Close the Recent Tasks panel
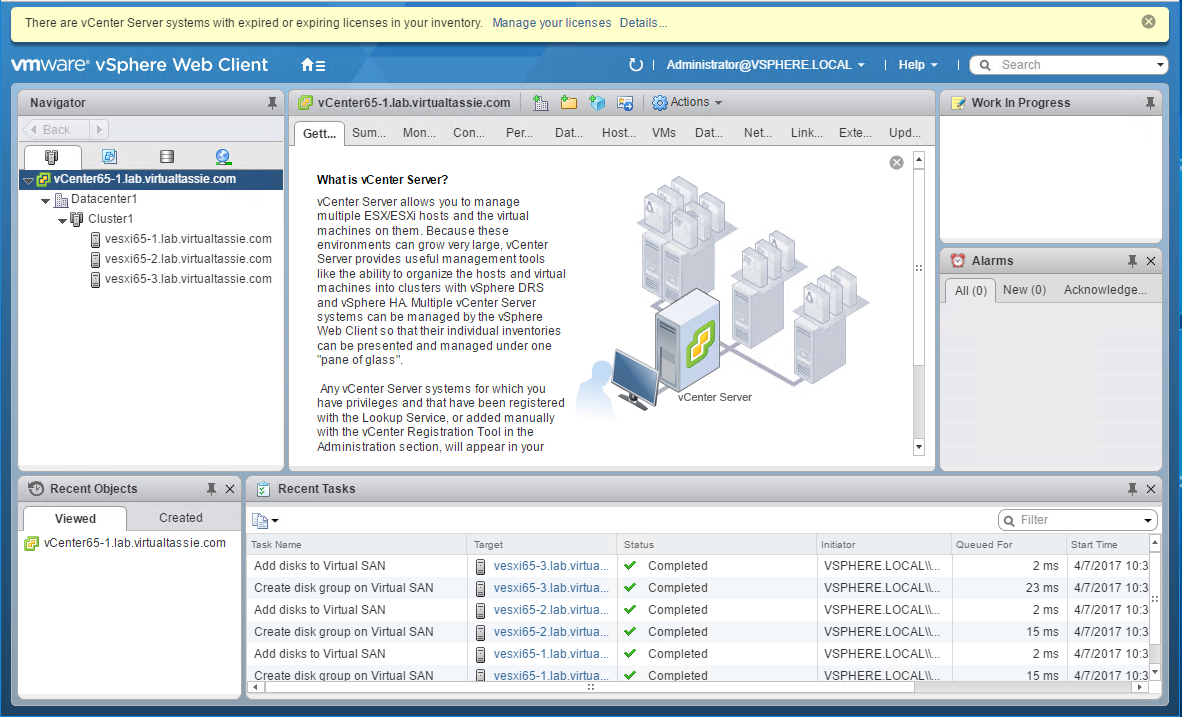Screen dimensions: 1182x717 coord(1151,489)
